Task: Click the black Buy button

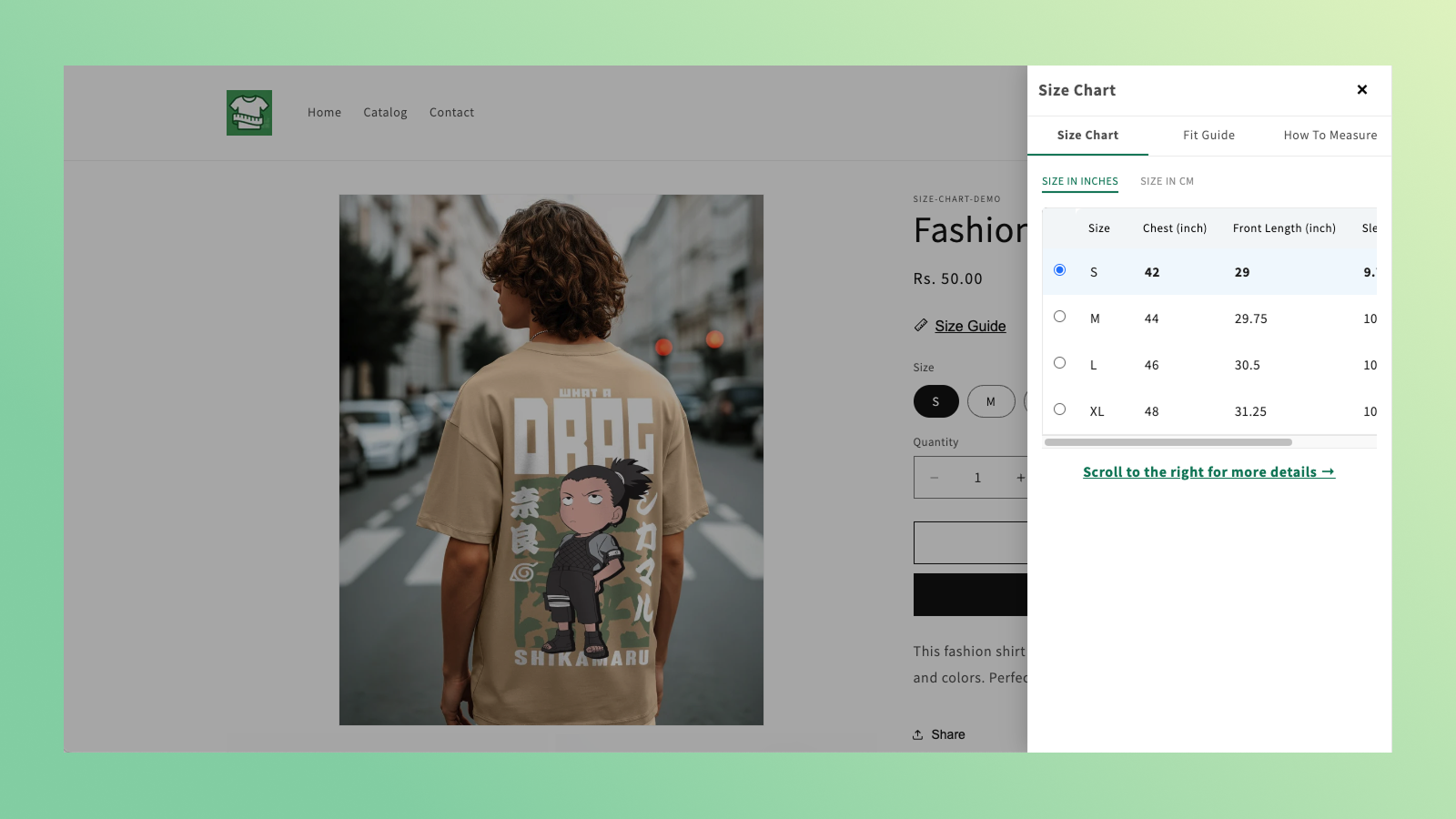Action: 970,594
